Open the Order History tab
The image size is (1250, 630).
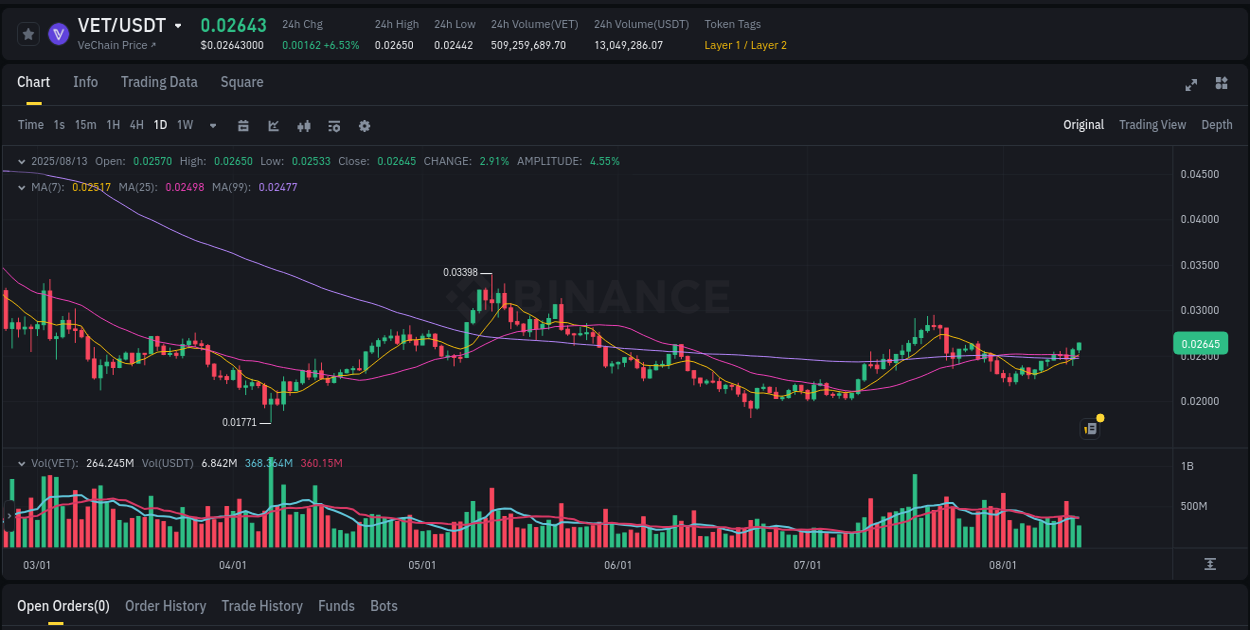165,606
